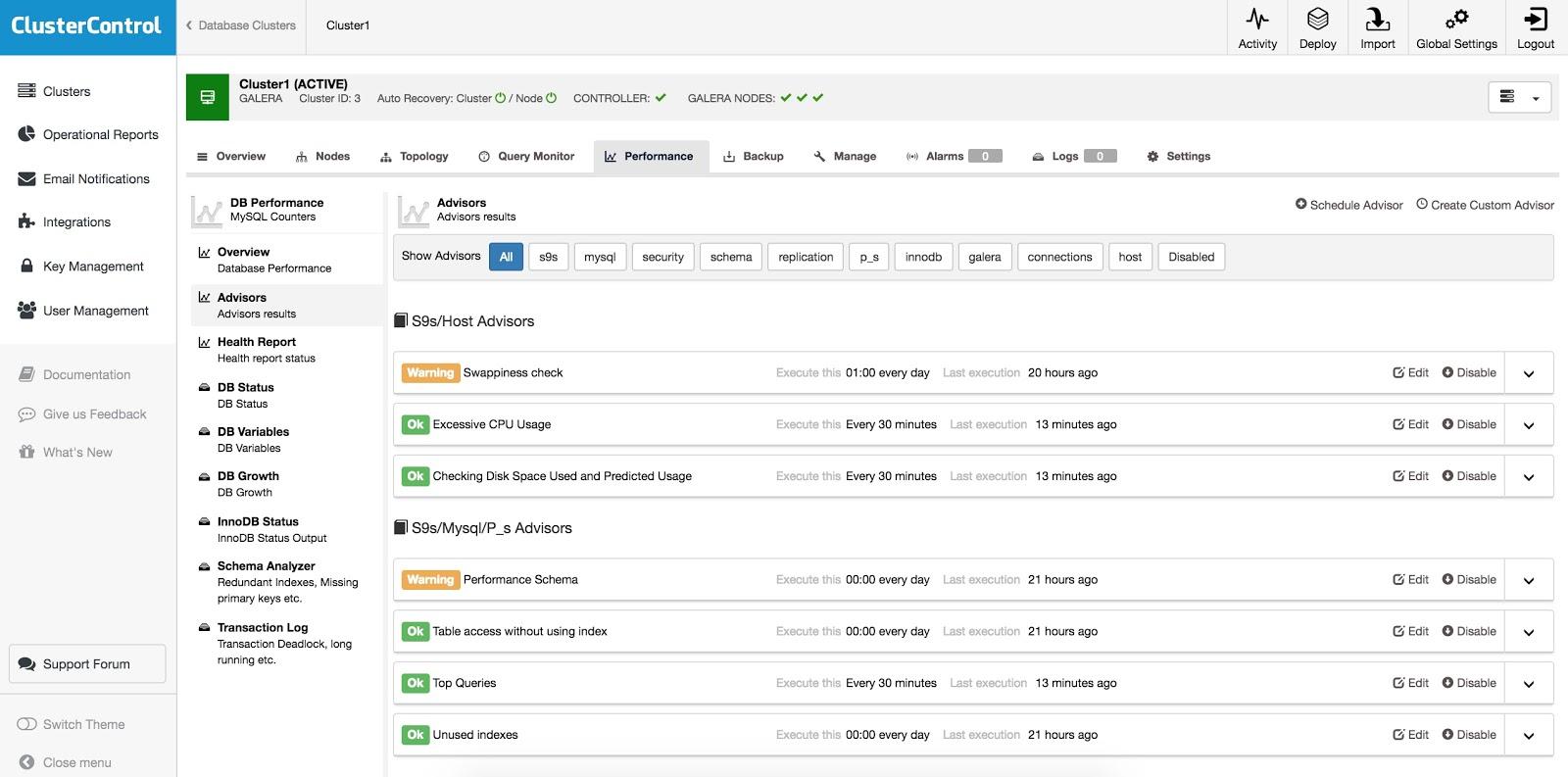
Task: Open the cluster Settings tab
Action: [x=1179, y=156]
